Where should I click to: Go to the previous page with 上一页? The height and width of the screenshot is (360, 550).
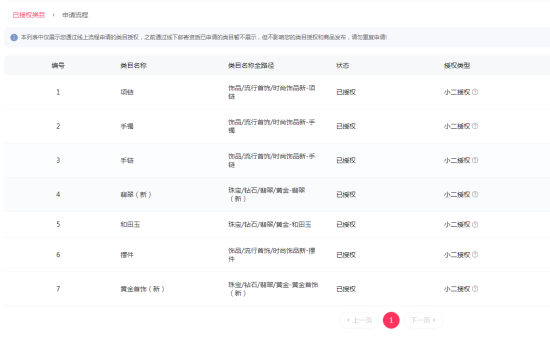pyautogui.click(x=359, y=320)
